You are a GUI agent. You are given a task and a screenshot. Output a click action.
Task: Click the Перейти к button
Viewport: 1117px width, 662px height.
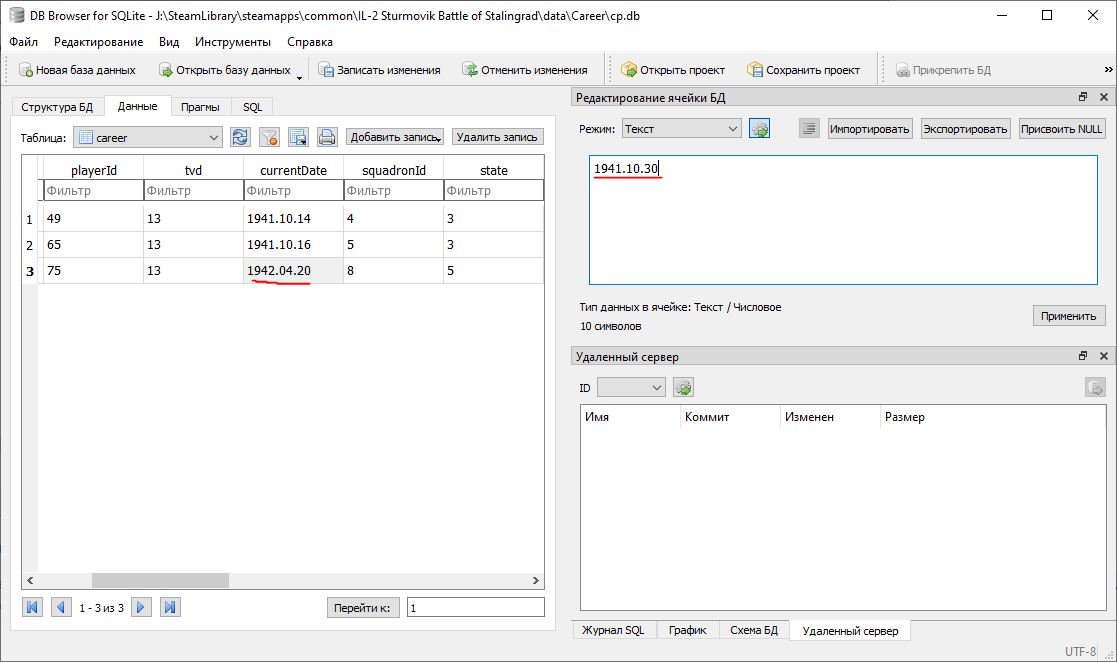coord(363,608)
